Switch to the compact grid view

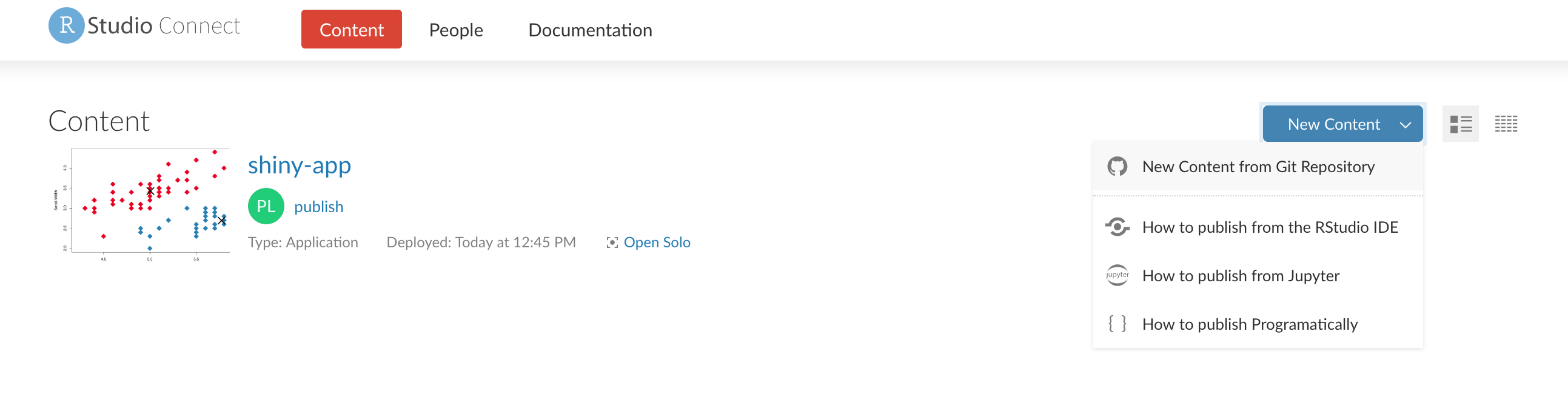(1506, 124)
